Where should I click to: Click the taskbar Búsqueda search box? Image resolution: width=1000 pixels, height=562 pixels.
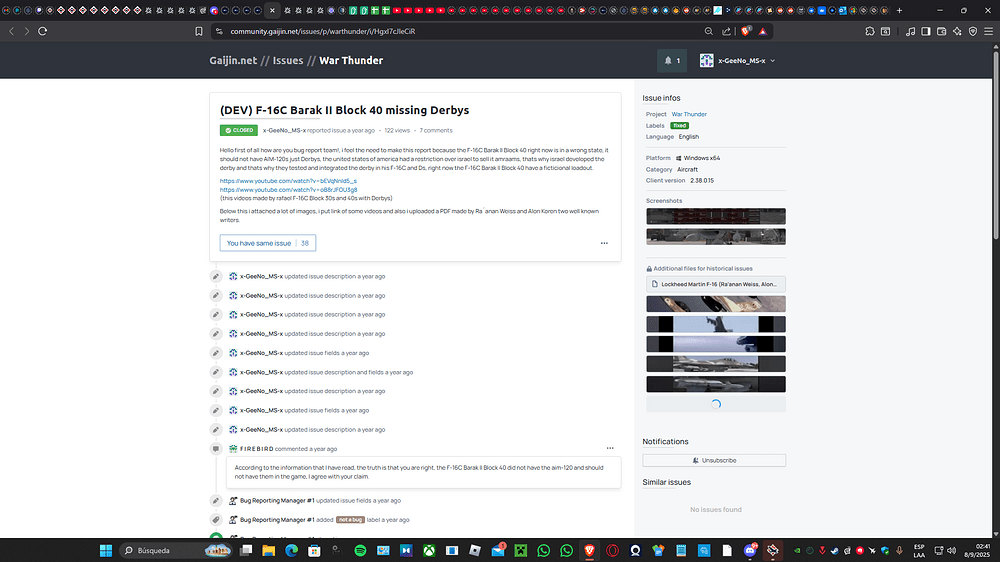175,550
